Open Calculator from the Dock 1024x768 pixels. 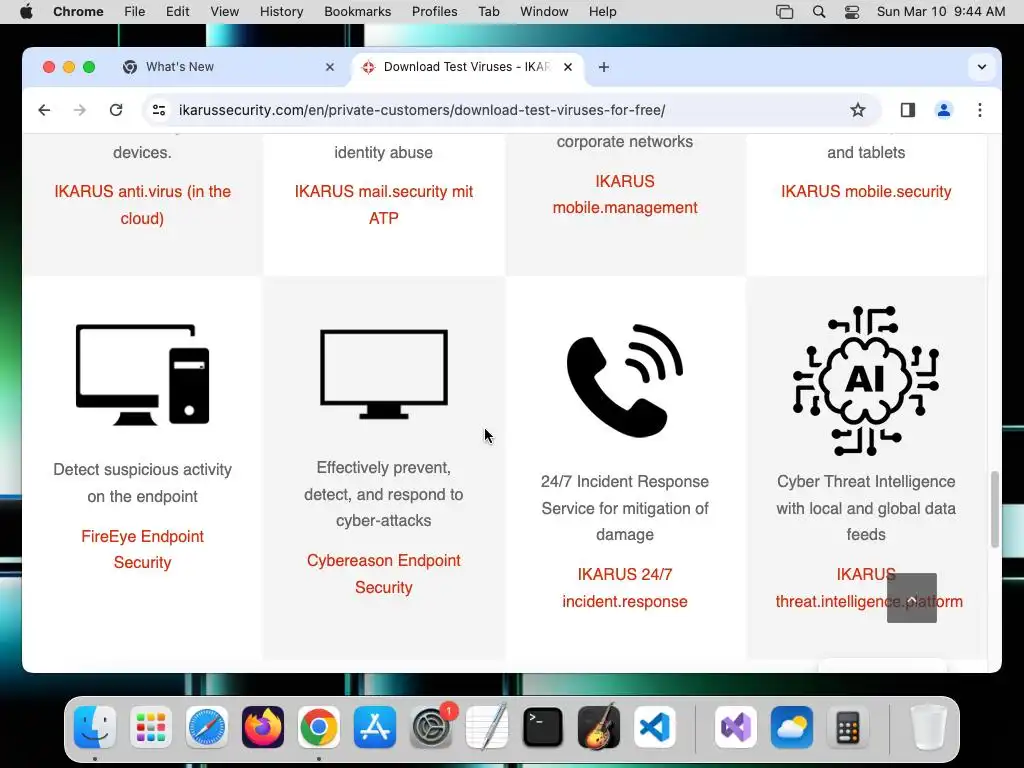(x=848, y=727)
